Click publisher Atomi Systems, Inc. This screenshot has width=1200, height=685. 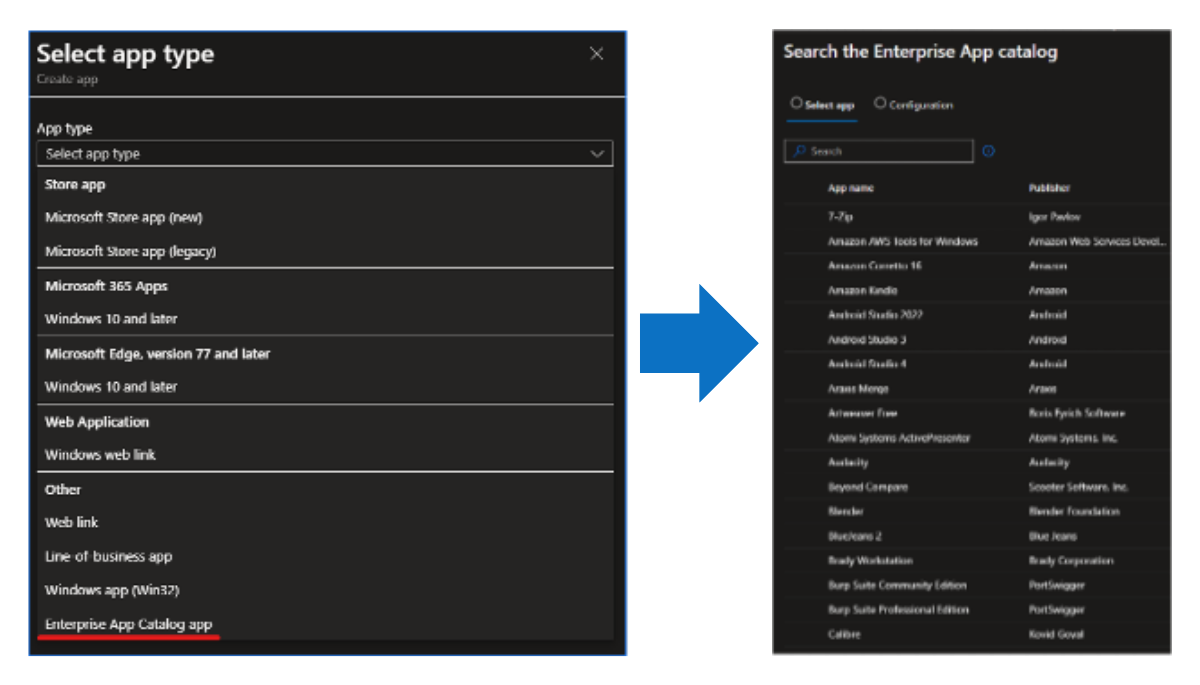pos(1073,437)
